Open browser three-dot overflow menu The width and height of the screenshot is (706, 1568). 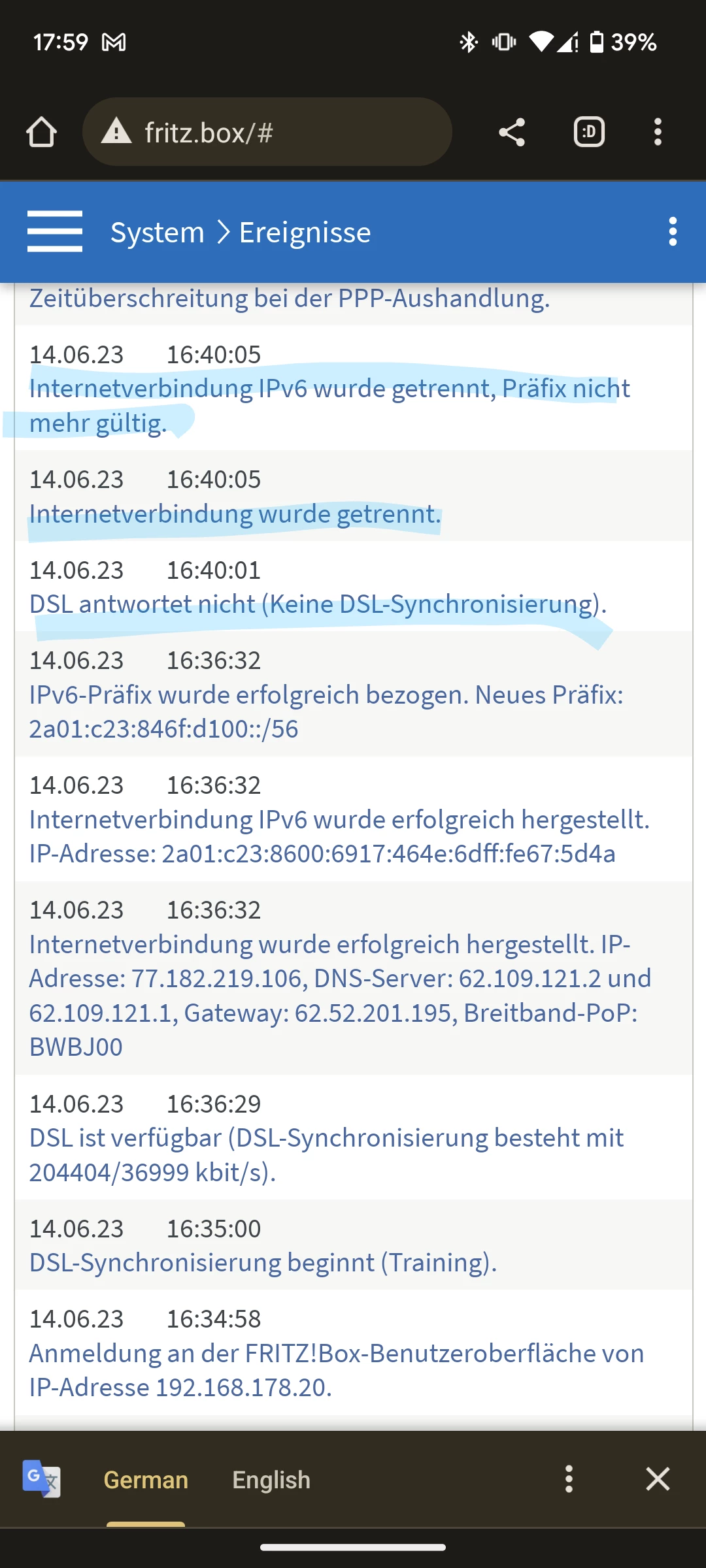coord(658,132)
